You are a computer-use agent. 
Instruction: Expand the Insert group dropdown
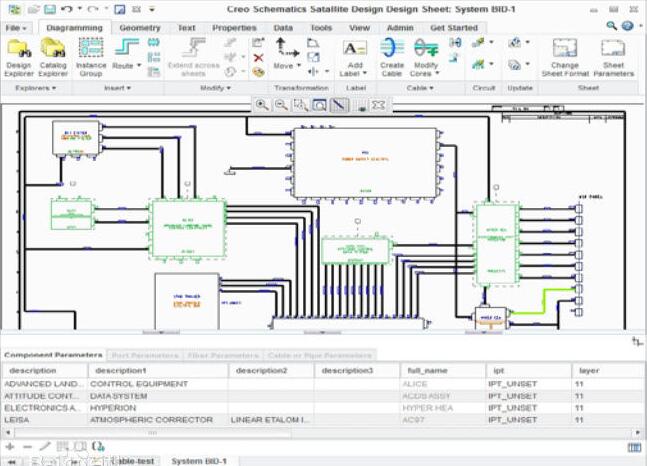117,88
